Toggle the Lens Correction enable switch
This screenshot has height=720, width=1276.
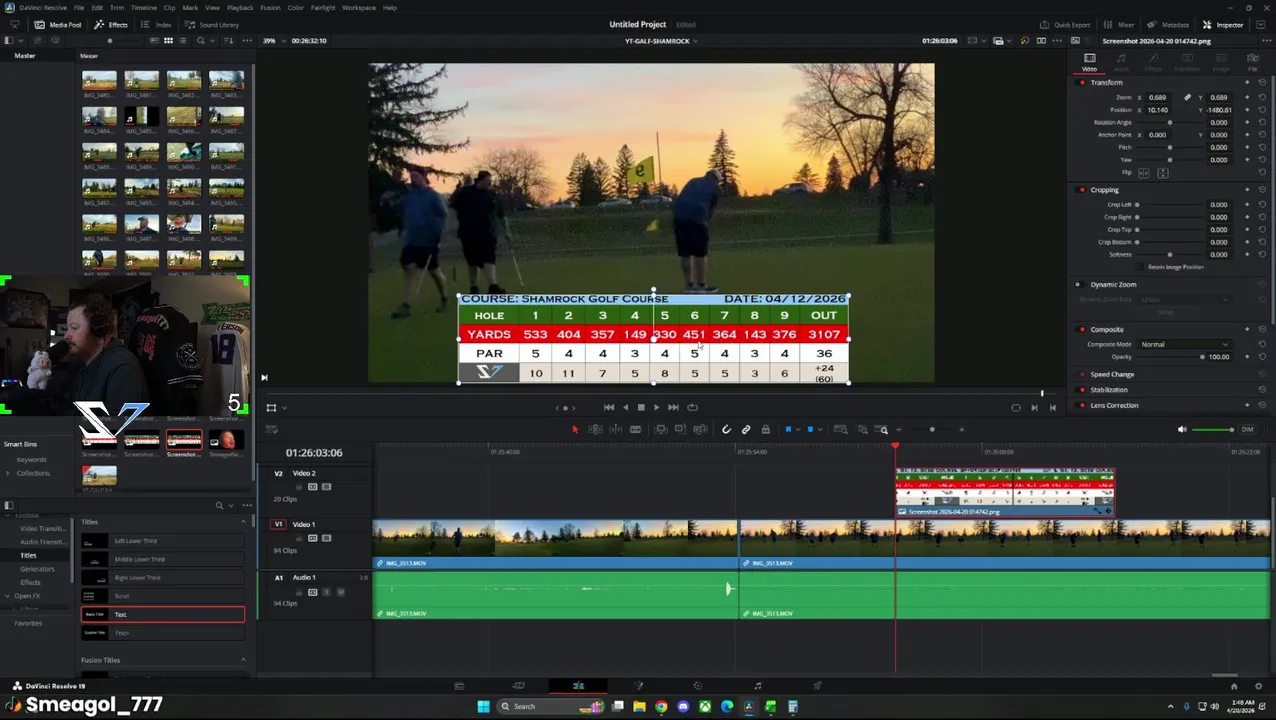pyautogui.click(x=1082, y=405)
